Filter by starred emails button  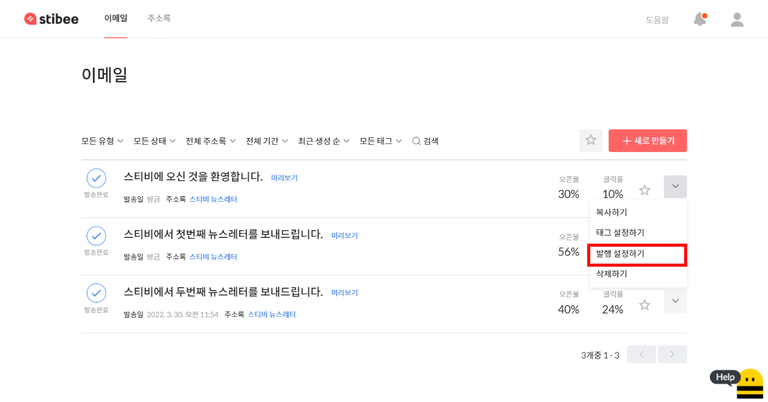590,141
